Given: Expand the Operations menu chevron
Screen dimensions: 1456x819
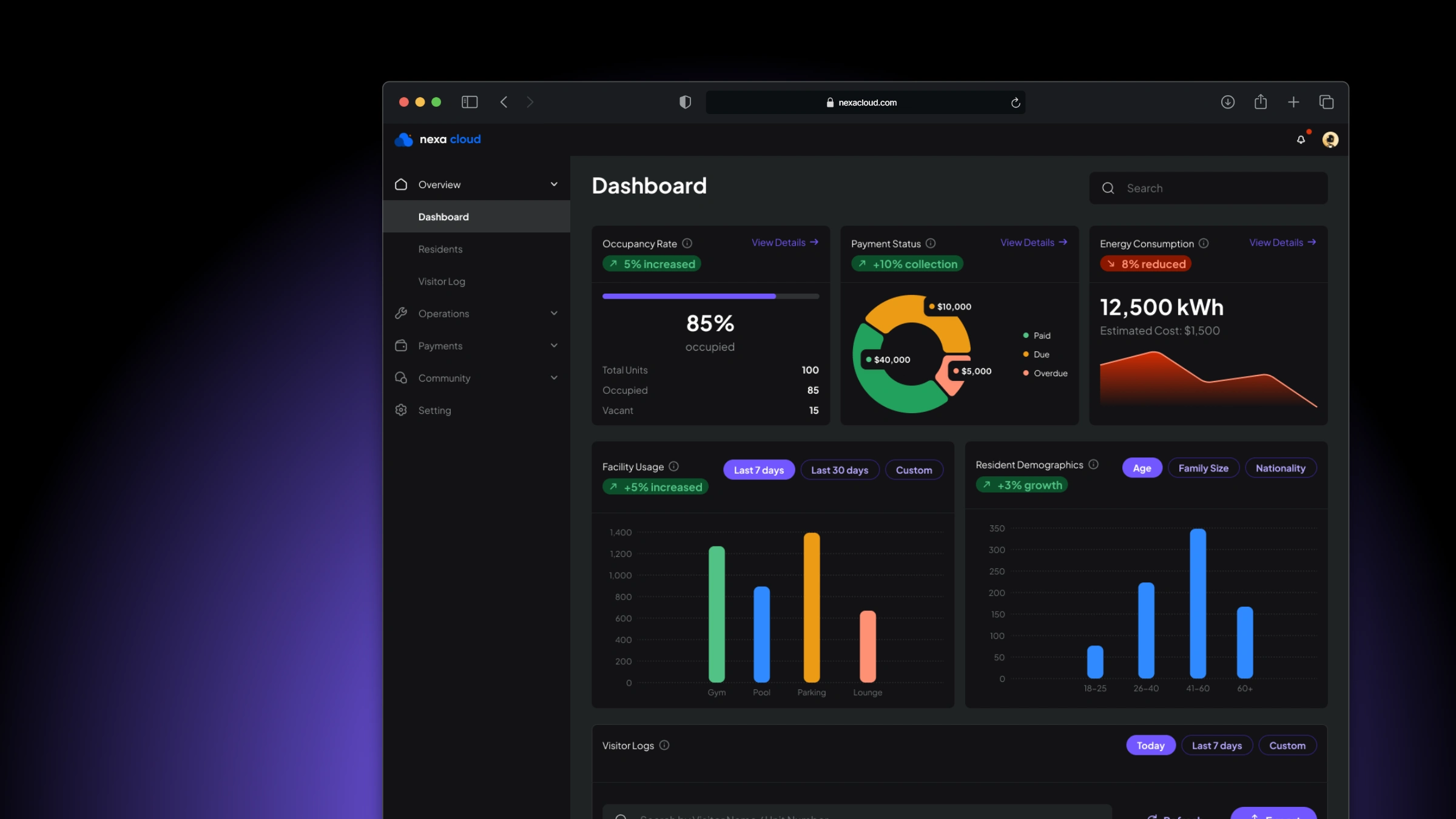Looking at the screenshot, I should tap(554, 314).
